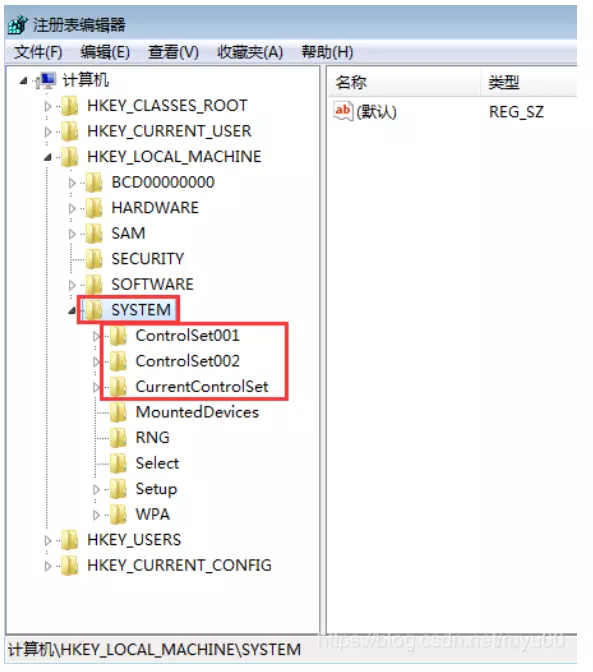Expand WPA key with its arrow
The image size is (593, 672).
pos(96,515)
